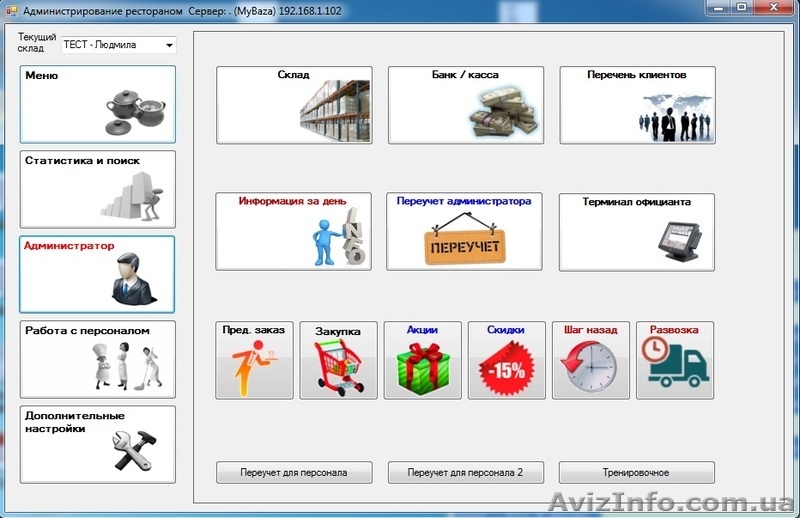The width and height of the screenshot is (800, 518).
Task: Open Акции gift box icon
Action: (422, 360)
